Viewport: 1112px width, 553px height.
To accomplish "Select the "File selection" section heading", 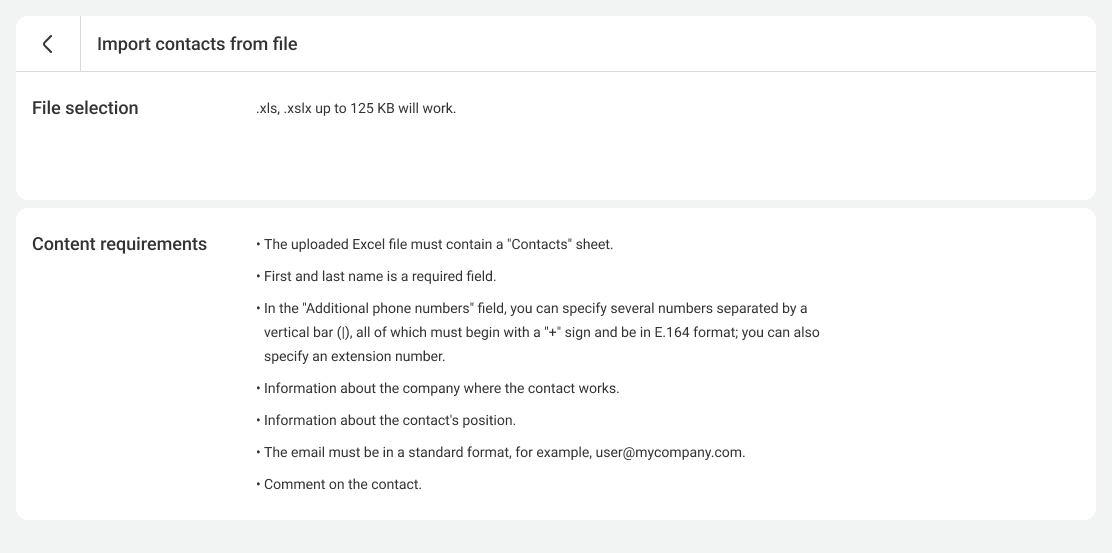I will click(85, 108).
